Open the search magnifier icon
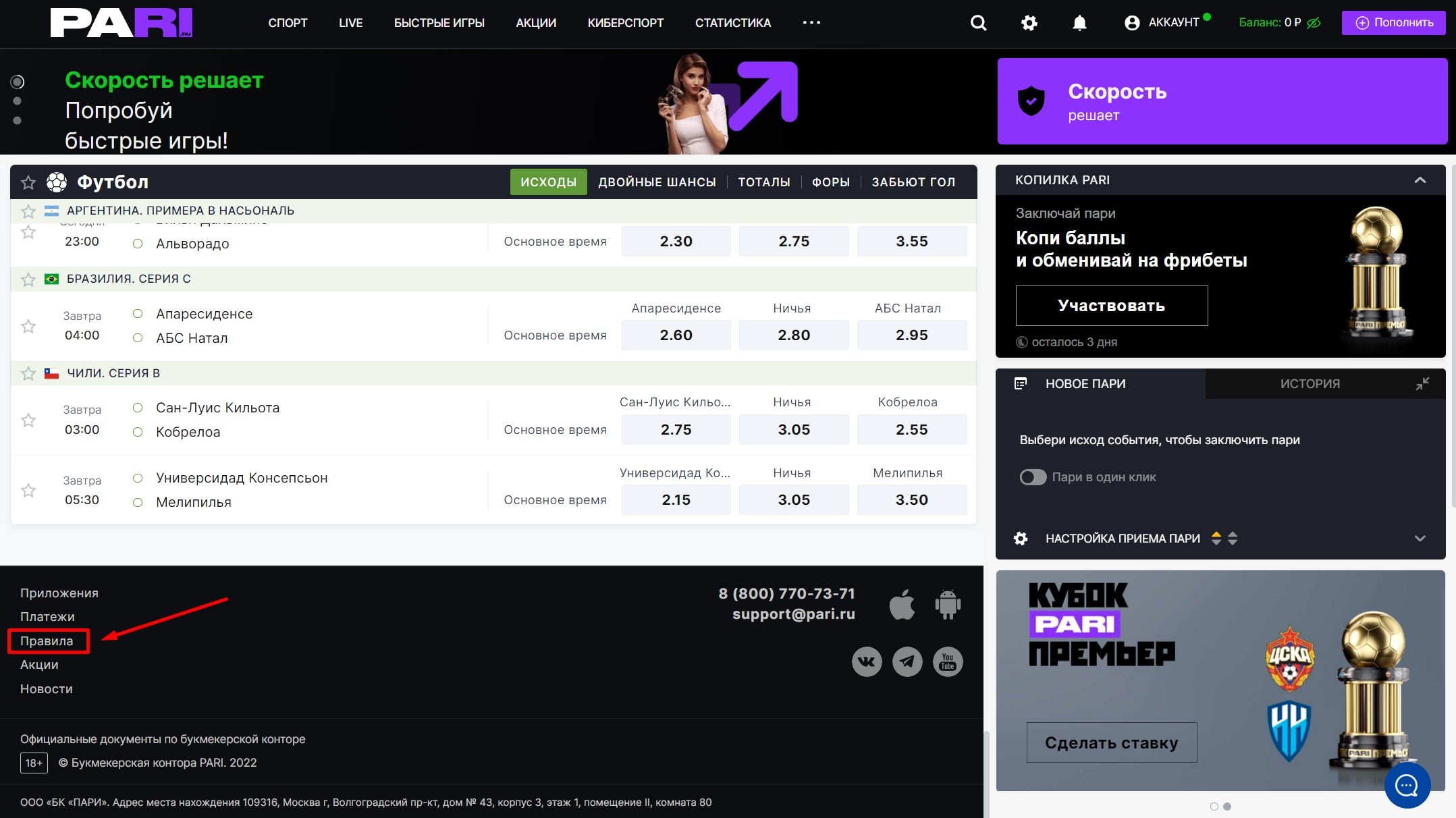1456x818 pixels. coord(978,23)
